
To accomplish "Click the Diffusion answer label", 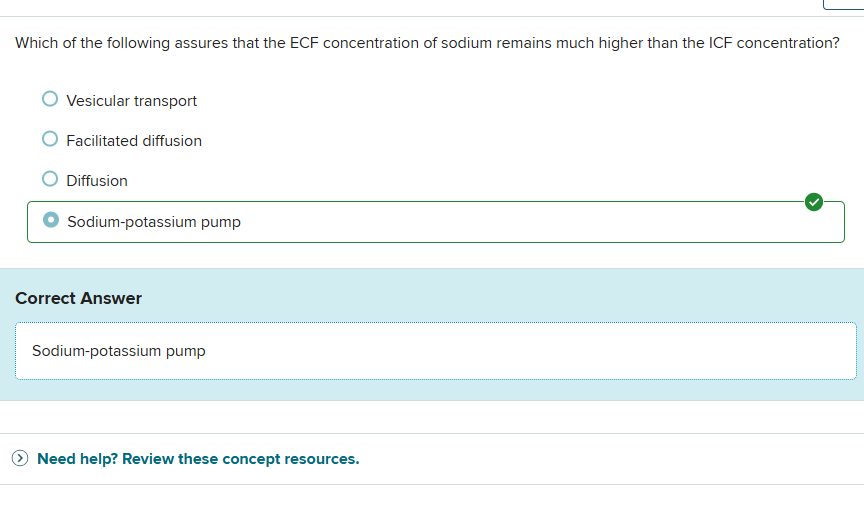I will pos(97,181).
